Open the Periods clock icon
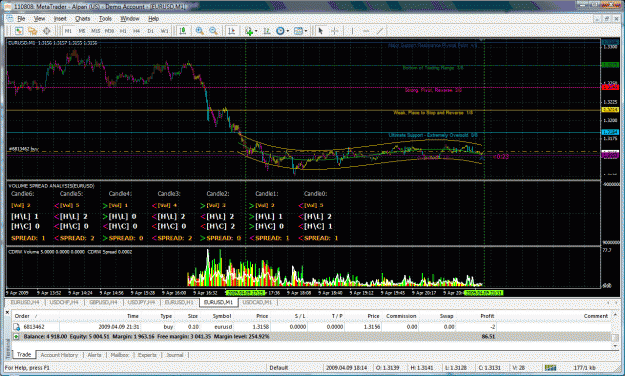Viewport: 625px width, 376px height. (x=280, y=31)
